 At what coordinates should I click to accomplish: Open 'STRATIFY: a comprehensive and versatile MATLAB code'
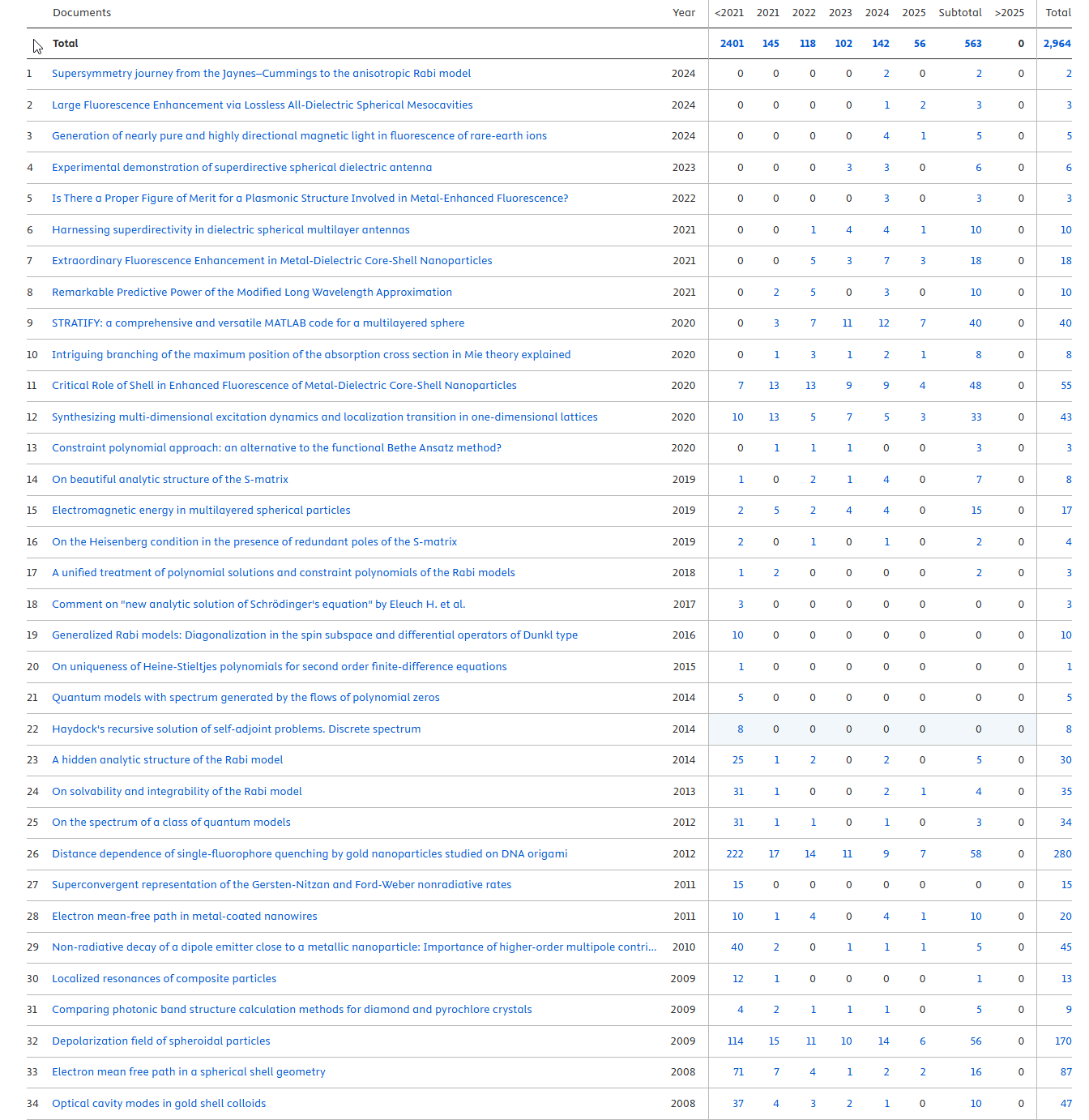pos(258,323)
